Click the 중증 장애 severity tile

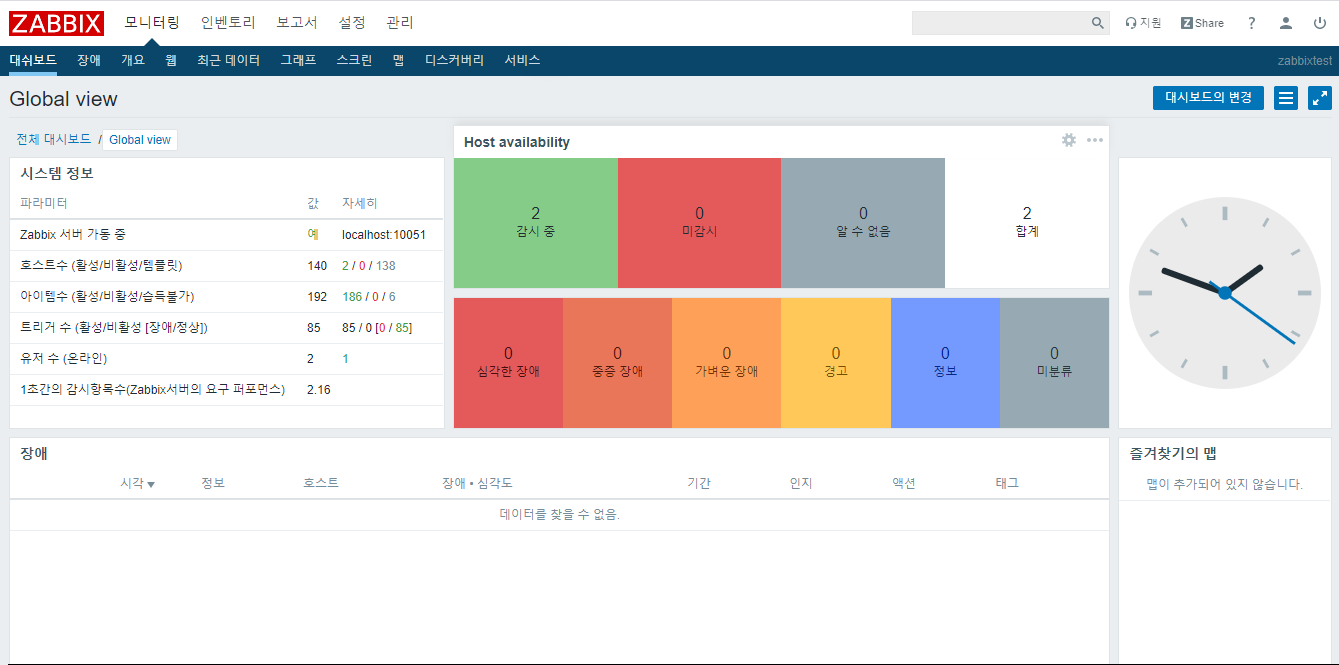[x=617, y=363]
